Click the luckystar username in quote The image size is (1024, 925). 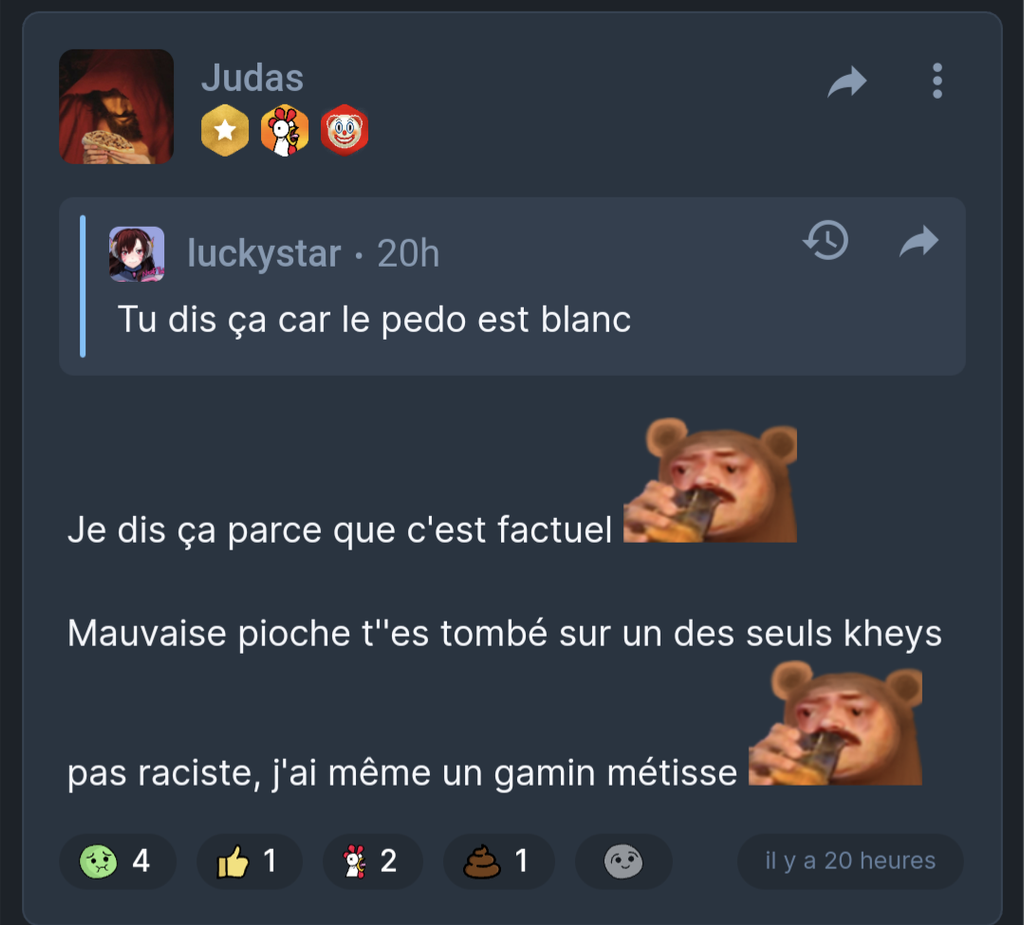[264, 253]
